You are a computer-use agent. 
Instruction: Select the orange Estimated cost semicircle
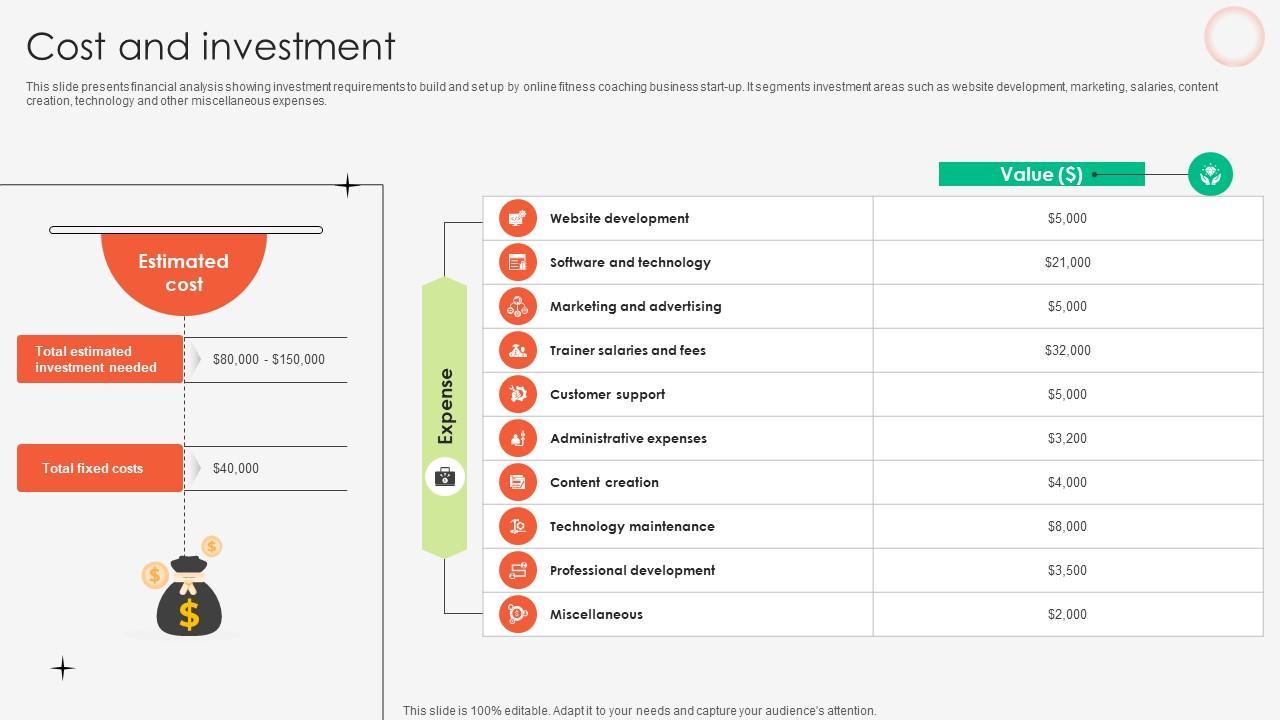point(184,272)
